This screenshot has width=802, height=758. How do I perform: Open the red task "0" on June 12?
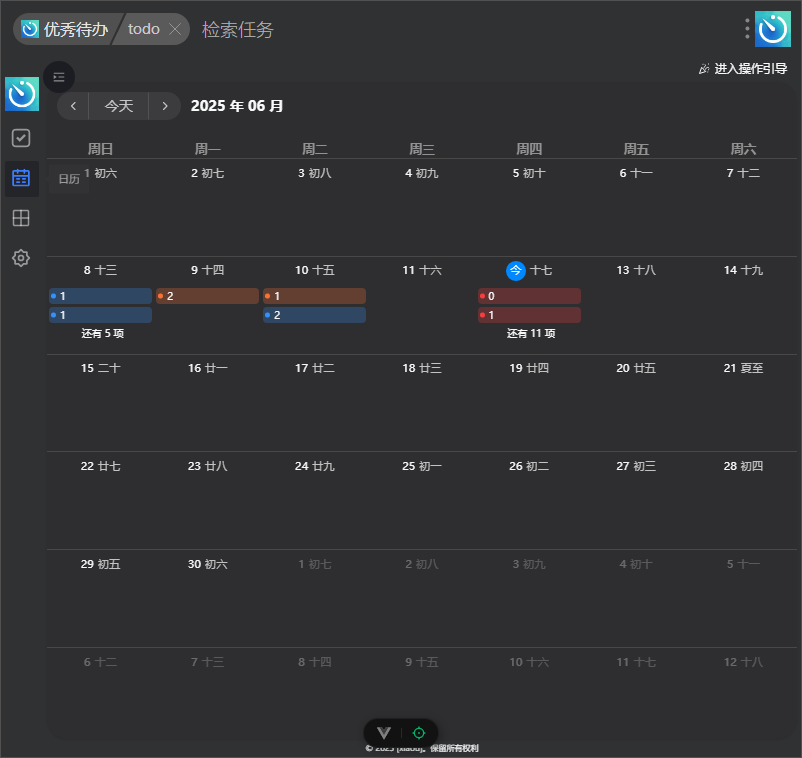529,296
